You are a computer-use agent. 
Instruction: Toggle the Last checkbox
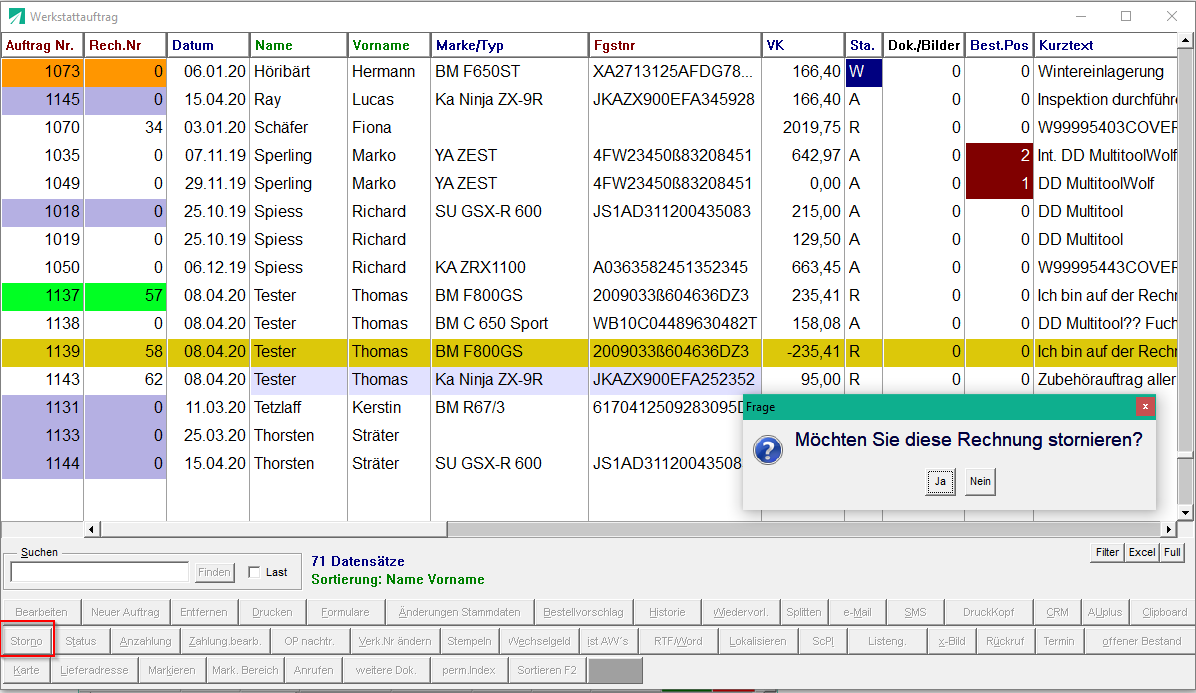click(254, 572)
